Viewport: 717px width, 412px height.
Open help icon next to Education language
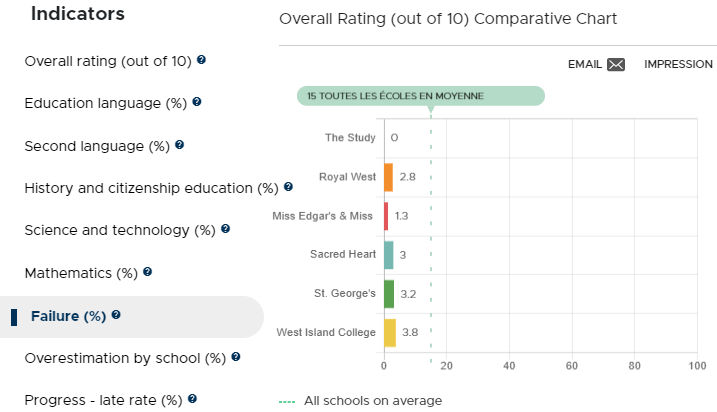197,102
